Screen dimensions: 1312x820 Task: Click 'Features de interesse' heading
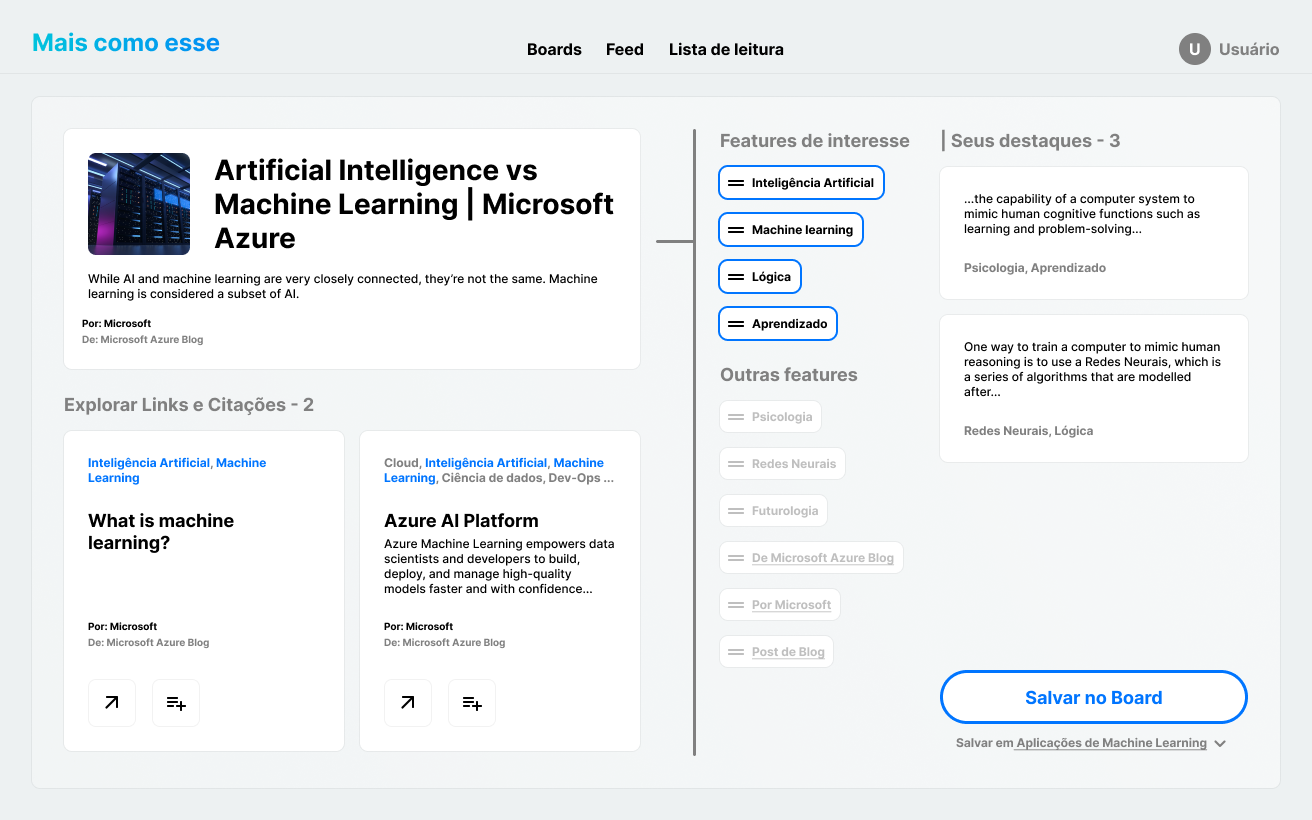(x=815, y=141)
